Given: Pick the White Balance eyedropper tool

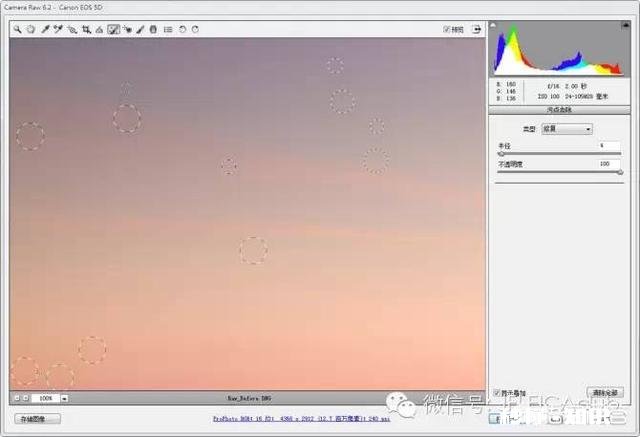Looking at the screenshot, I should pyautogui.click(x=45, y=29).
